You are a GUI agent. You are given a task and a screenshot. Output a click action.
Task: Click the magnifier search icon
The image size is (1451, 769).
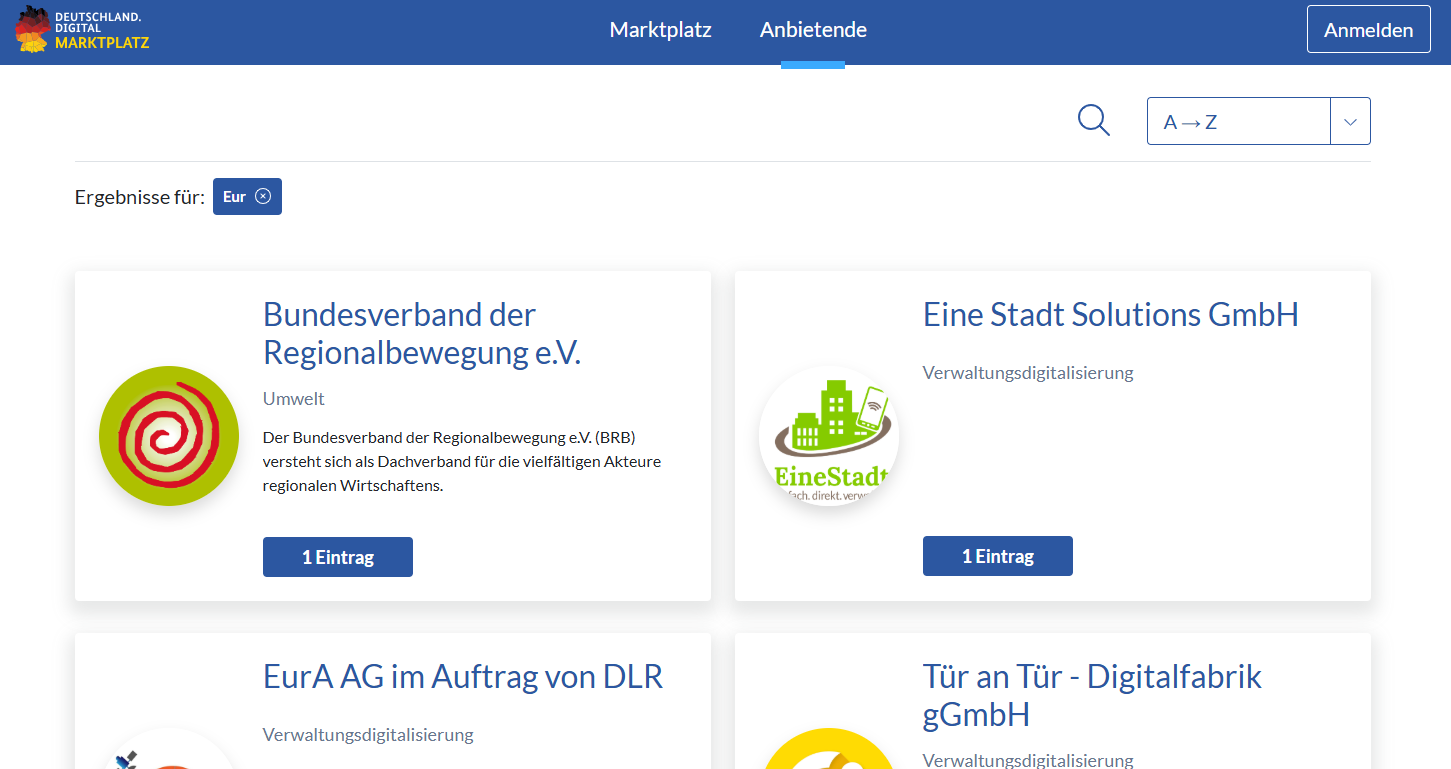pos(1094,121)
